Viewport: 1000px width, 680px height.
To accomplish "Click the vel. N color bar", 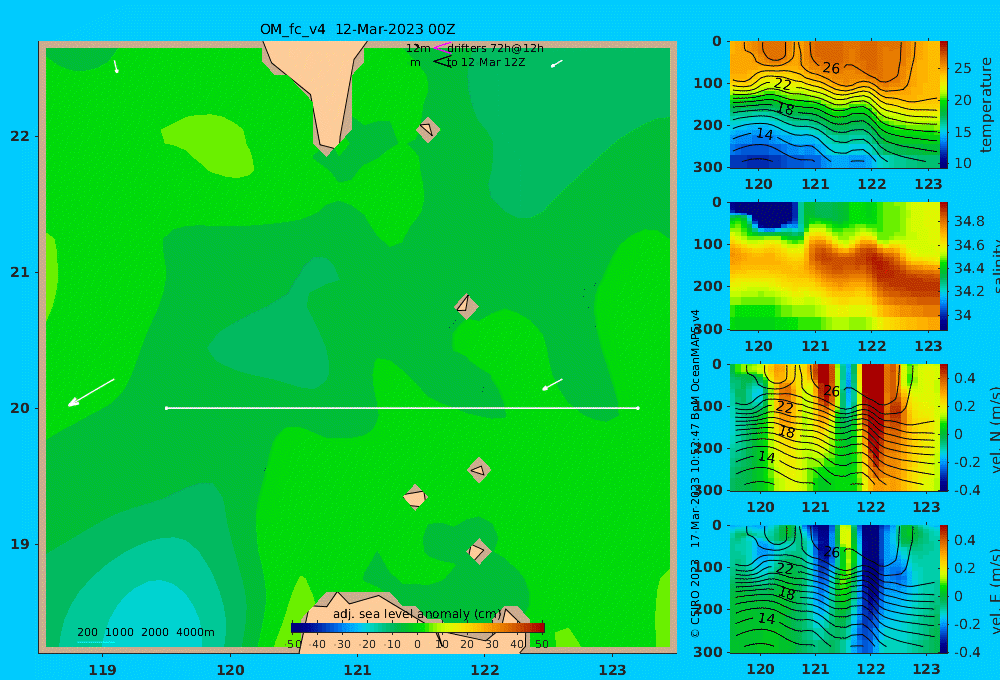I will [x=944, y=427].
